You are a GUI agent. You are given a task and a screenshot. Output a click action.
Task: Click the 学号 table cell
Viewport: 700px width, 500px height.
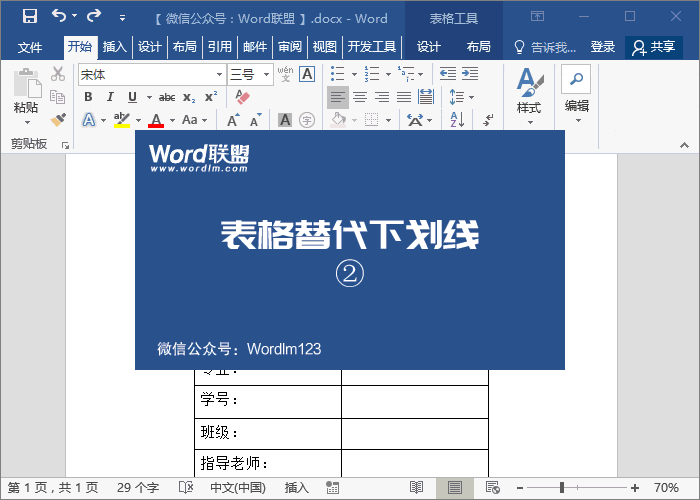(268, 401)
